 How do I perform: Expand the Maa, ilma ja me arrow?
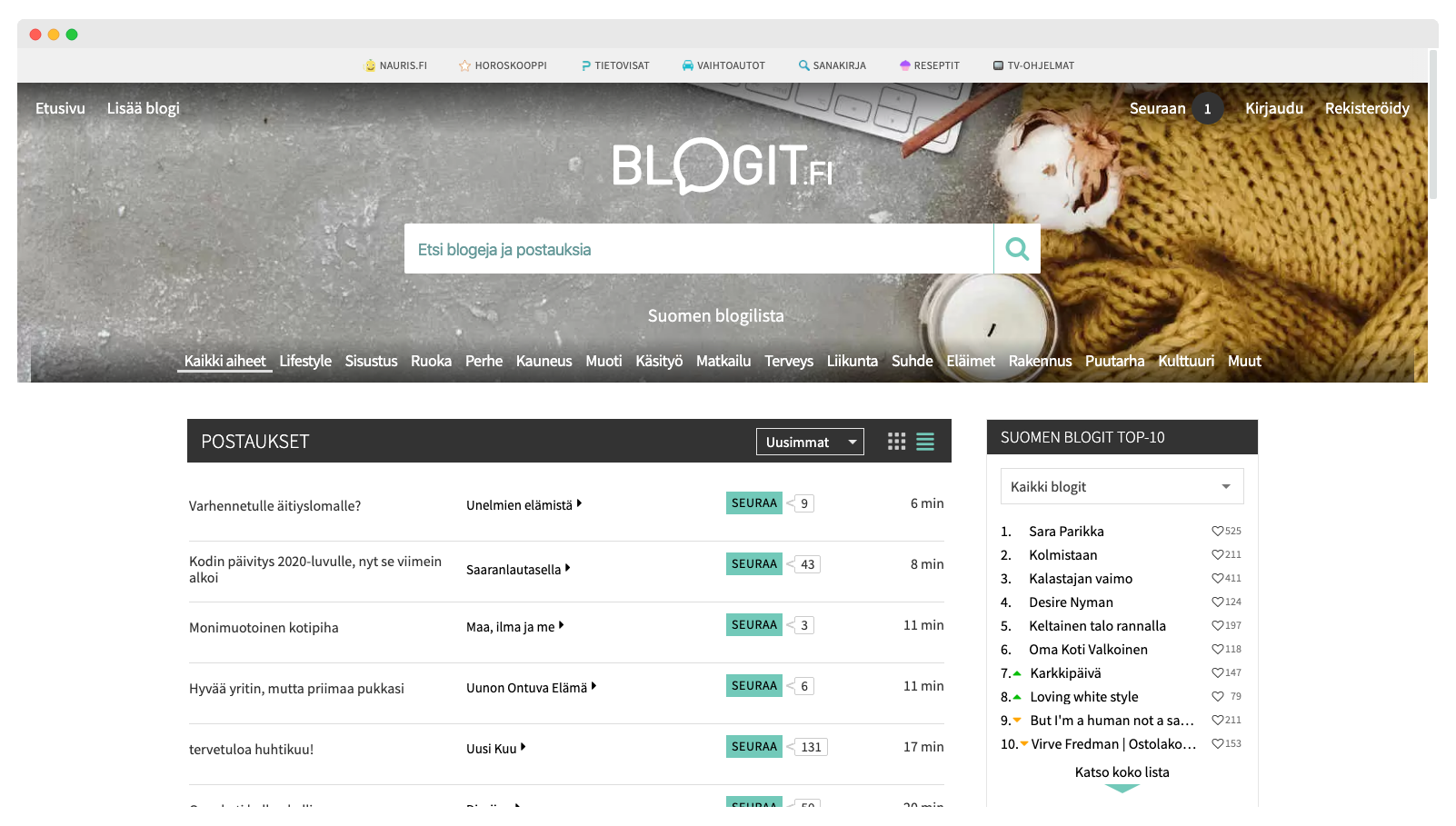point(562,625)
